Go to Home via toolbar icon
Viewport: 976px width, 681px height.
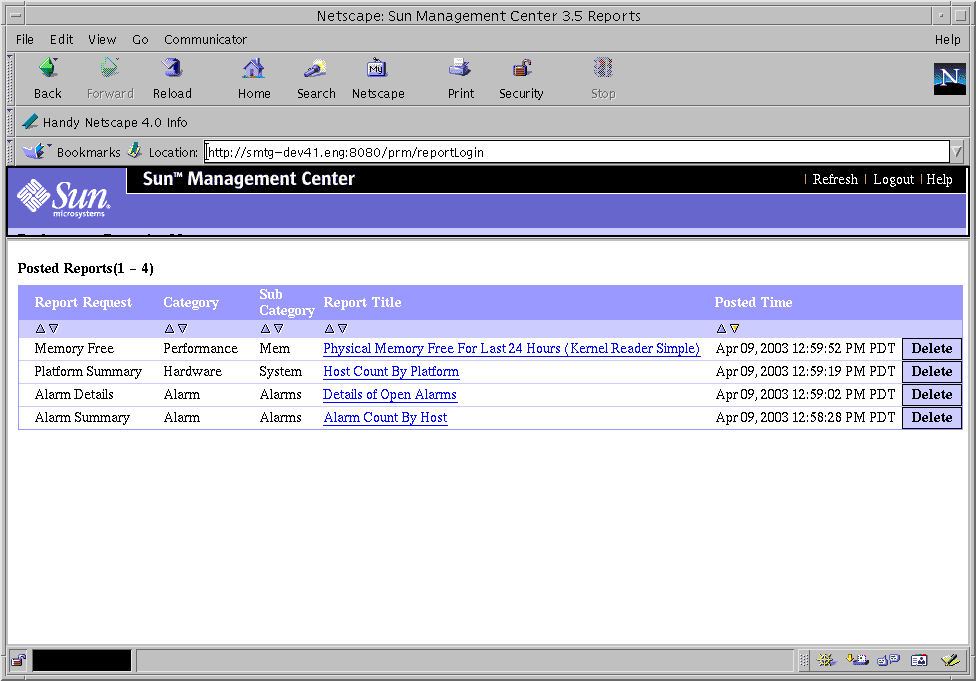(x=253, y=68)
